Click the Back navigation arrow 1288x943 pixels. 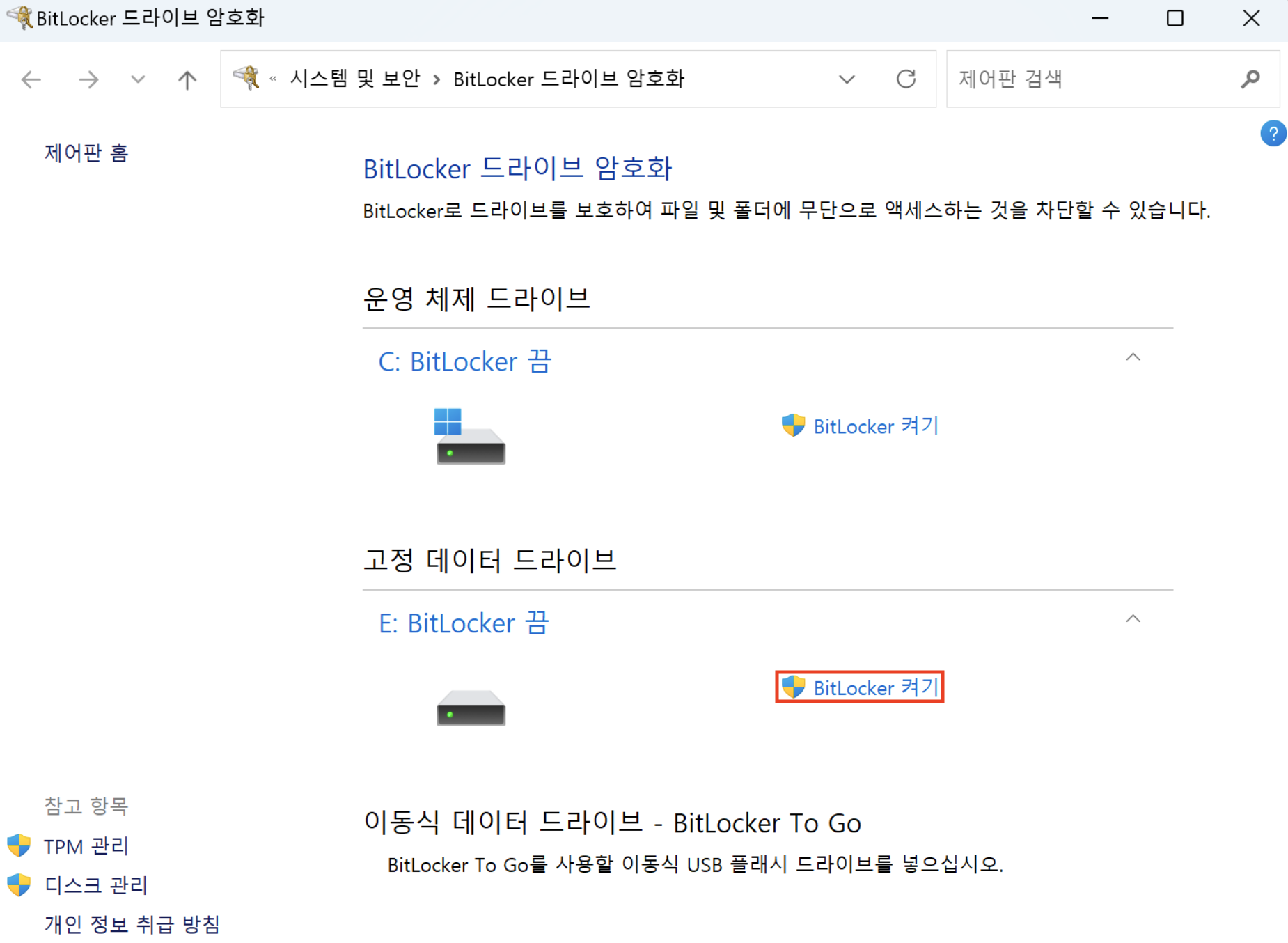tap(31, 79)
